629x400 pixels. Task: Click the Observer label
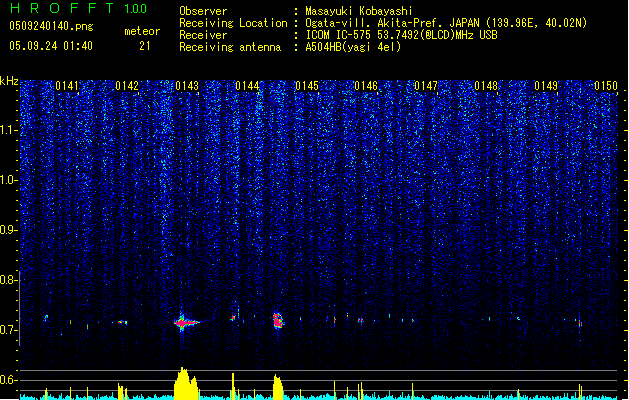point(203,11)
